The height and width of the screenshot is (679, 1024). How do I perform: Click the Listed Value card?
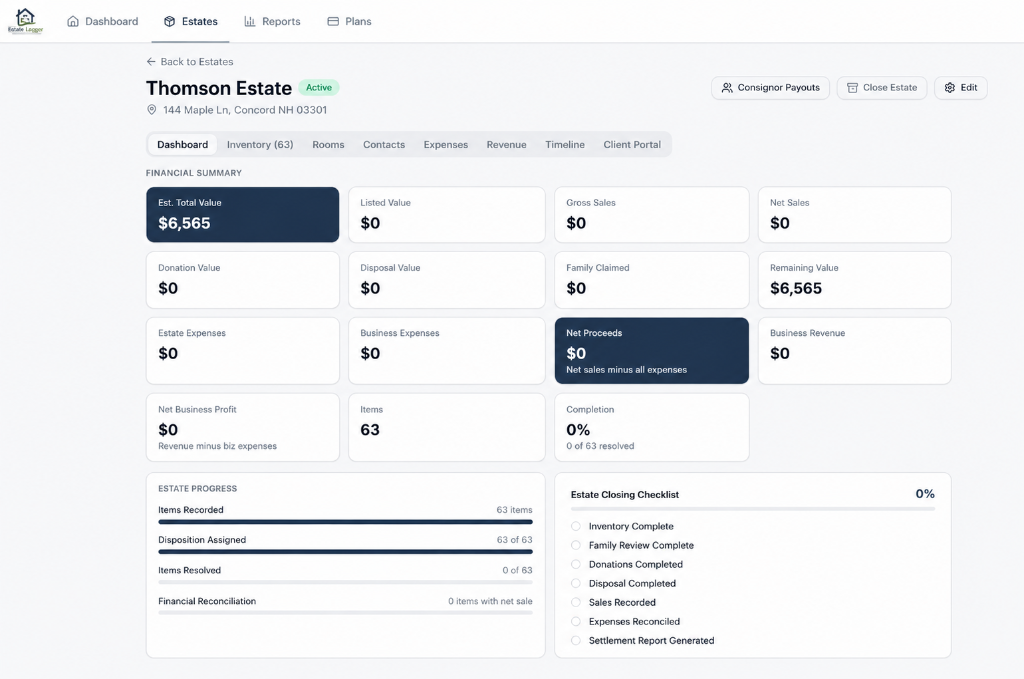point(447,215)
